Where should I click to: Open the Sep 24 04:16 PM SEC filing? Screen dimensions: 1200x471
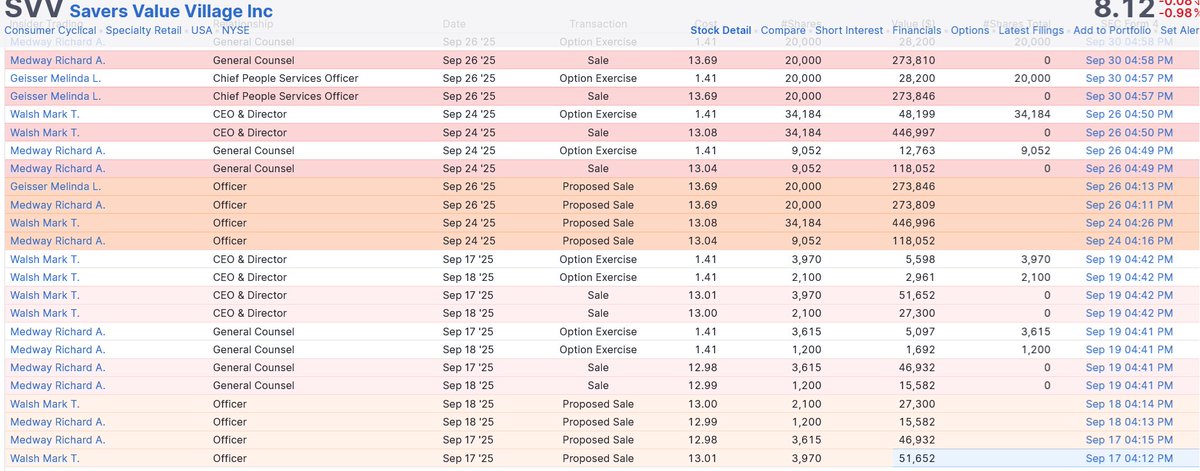point(1130,240)
